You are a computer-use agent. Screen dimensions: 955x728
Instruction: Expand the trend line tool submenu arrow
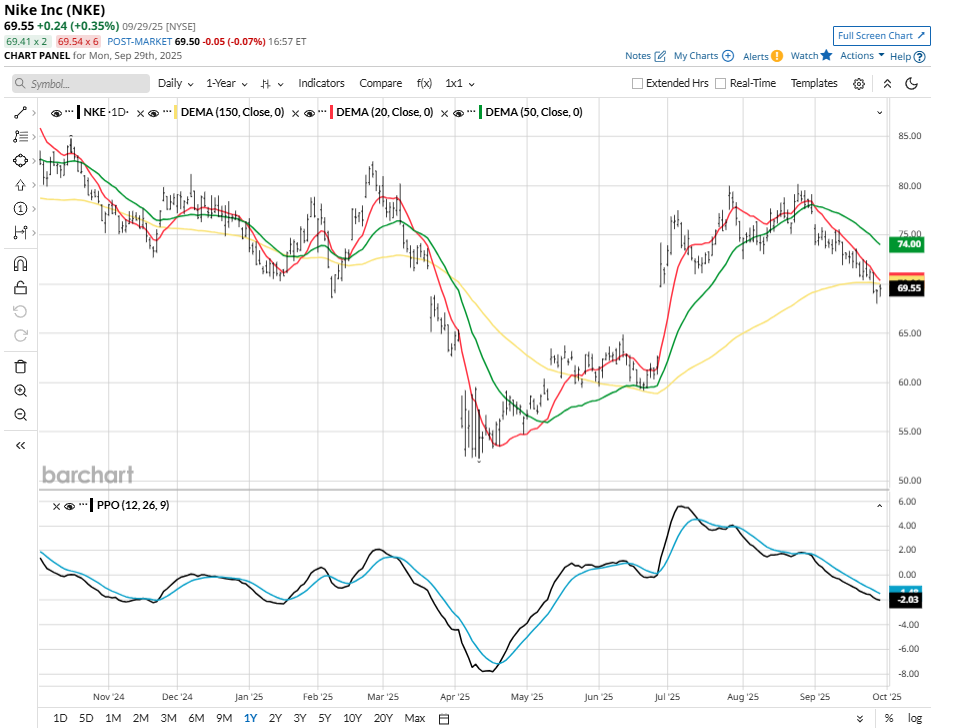click(33, 113)
